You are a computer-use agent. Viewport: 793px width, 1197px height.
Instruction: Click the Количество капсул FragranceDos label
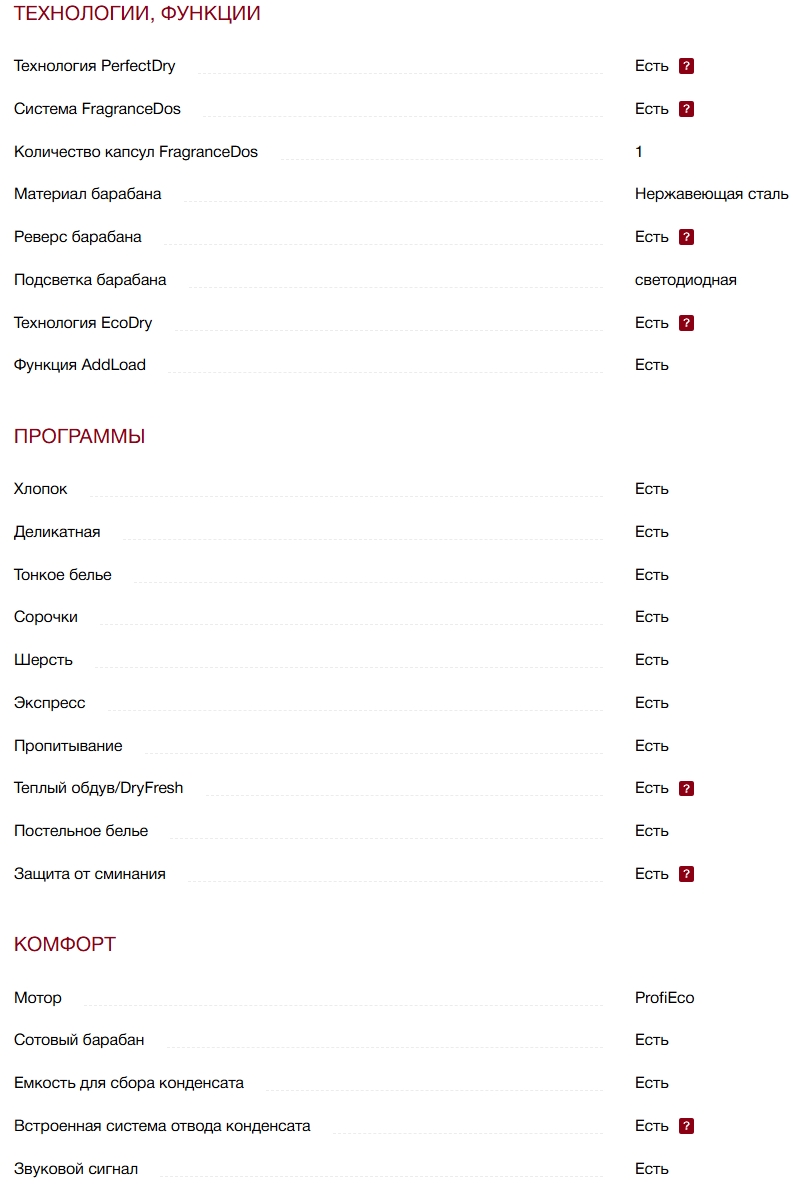click(x=136, y=152)
